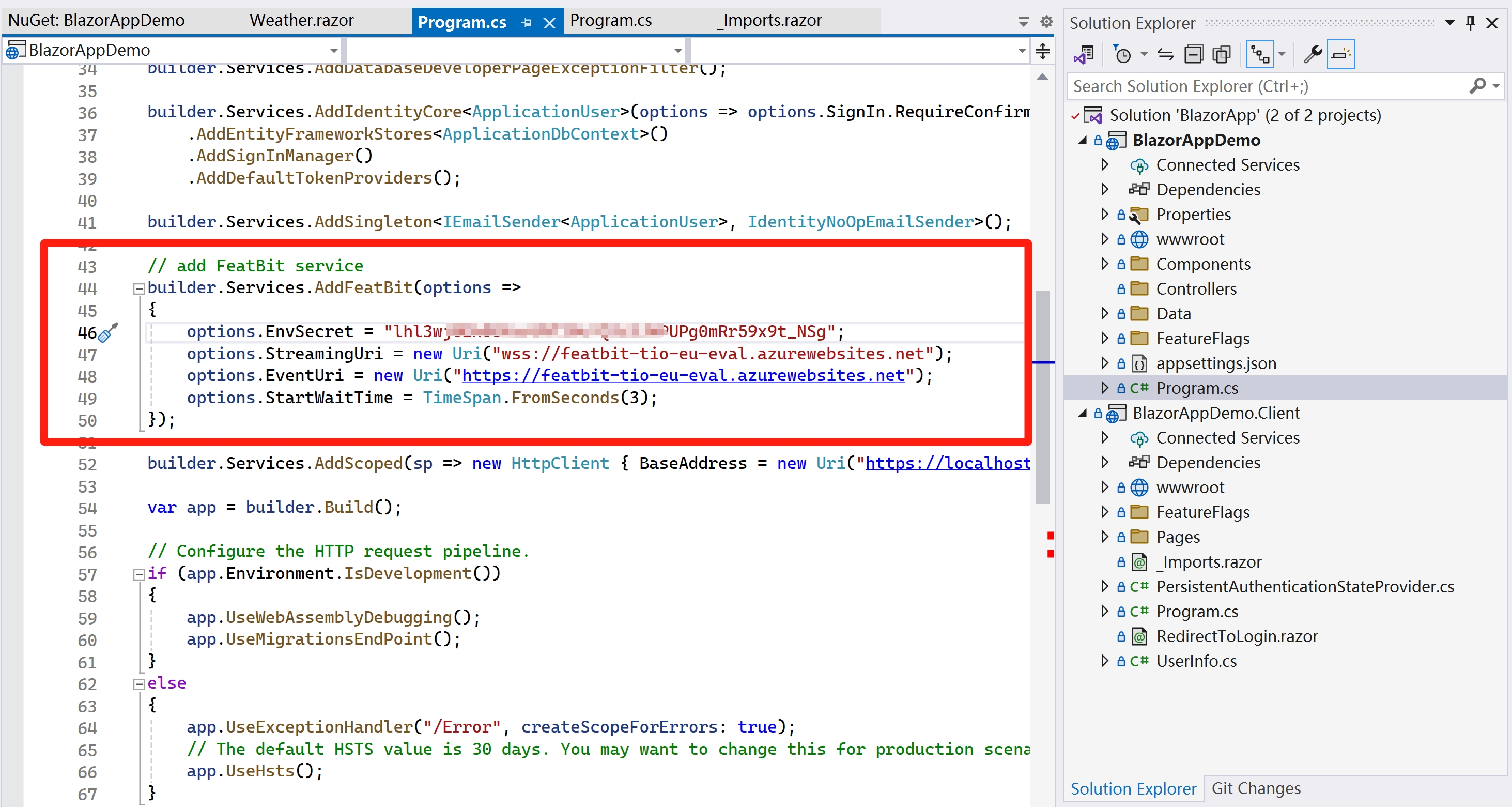Expand the Properties folder node
1512x807 pixels.
coord(1105,215)
